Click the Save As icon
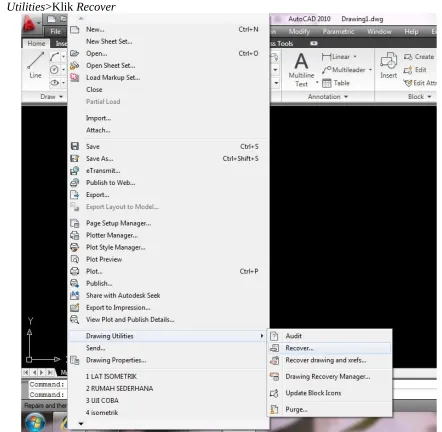 point(75,158)
